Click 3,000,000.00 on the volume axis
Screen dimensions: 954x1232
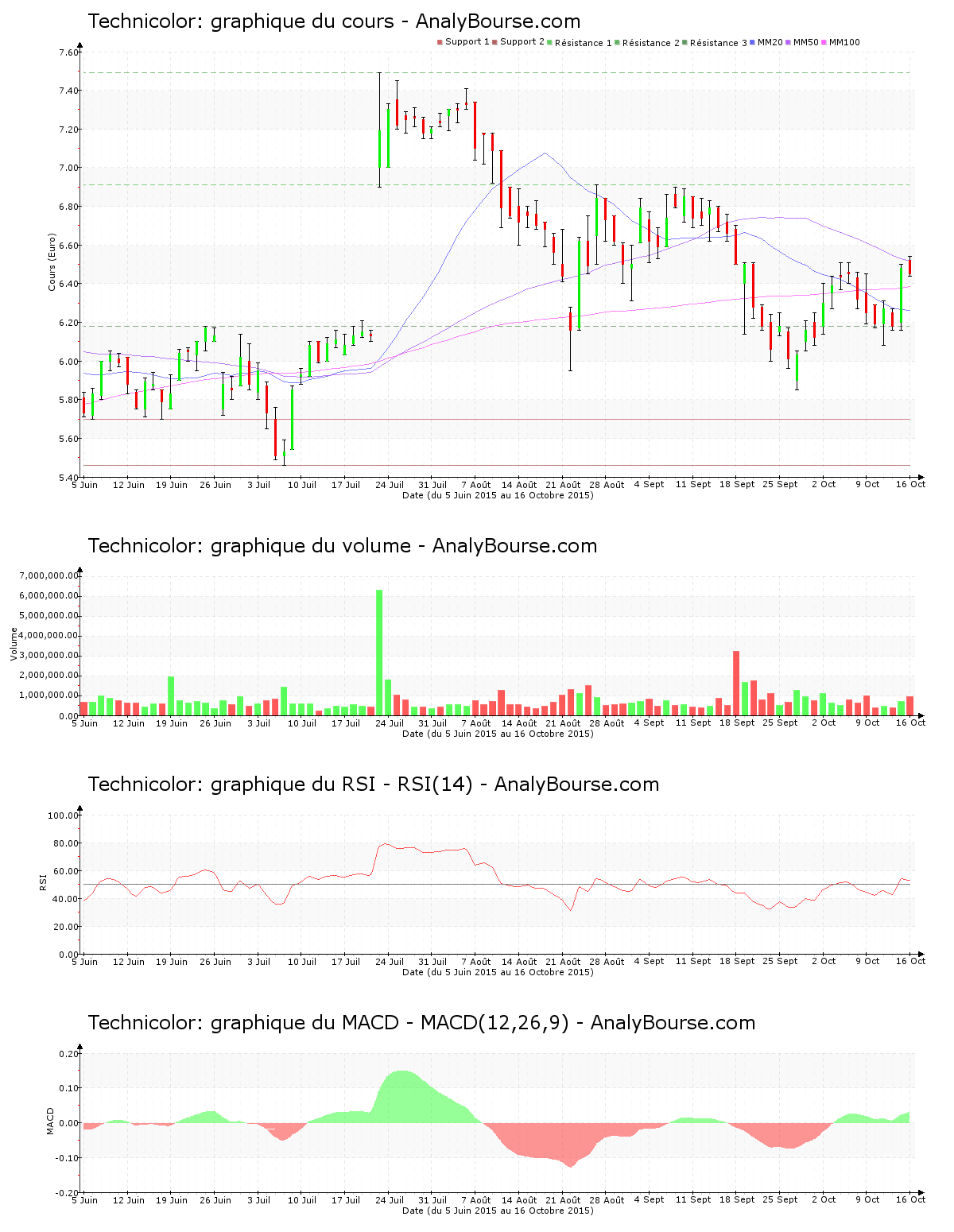tap(51, 657)
